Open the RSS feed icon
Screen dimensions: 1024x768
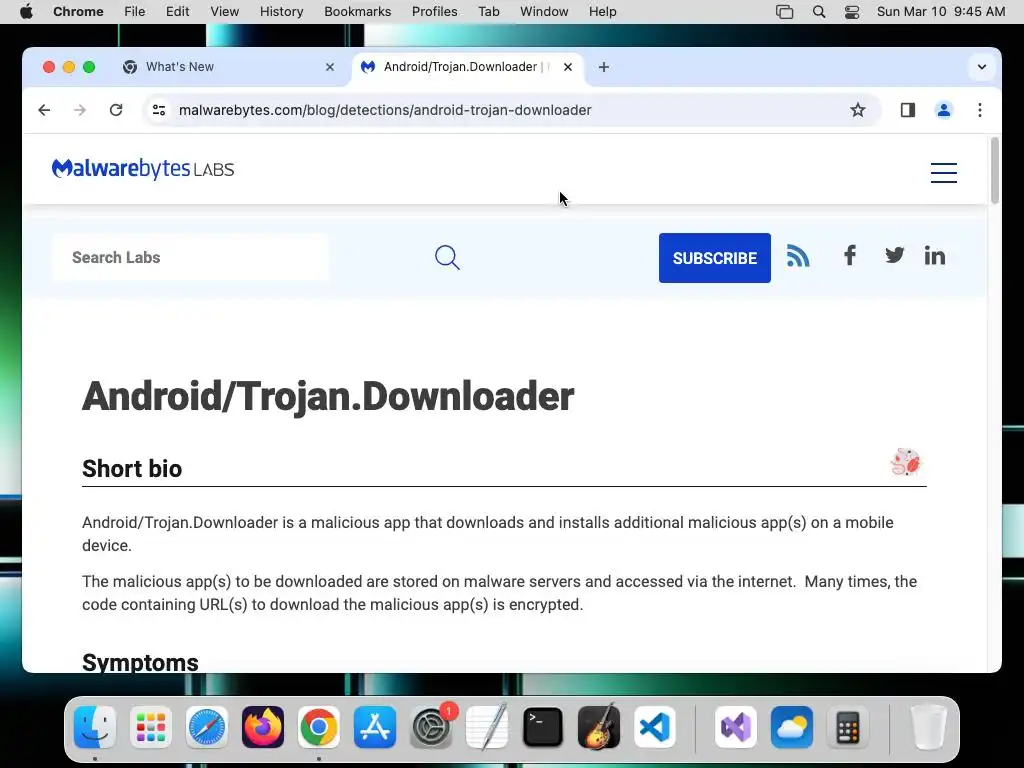[798, 255]
